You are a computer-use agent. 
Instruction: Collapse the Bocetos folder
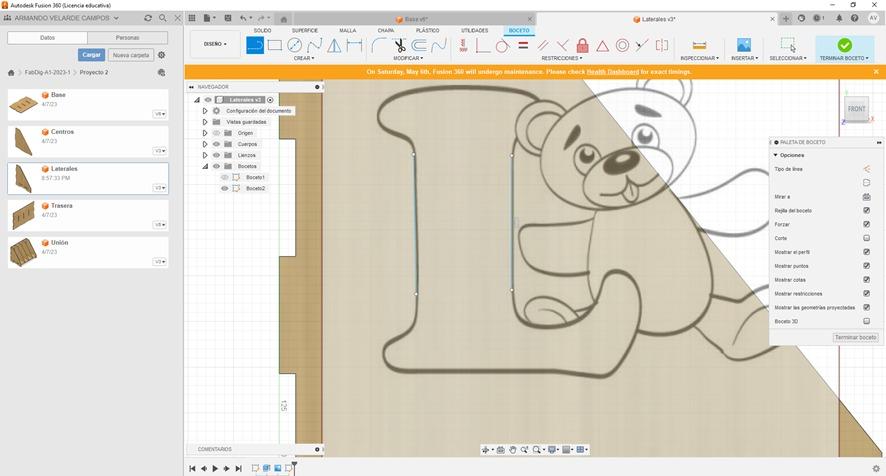205,166
